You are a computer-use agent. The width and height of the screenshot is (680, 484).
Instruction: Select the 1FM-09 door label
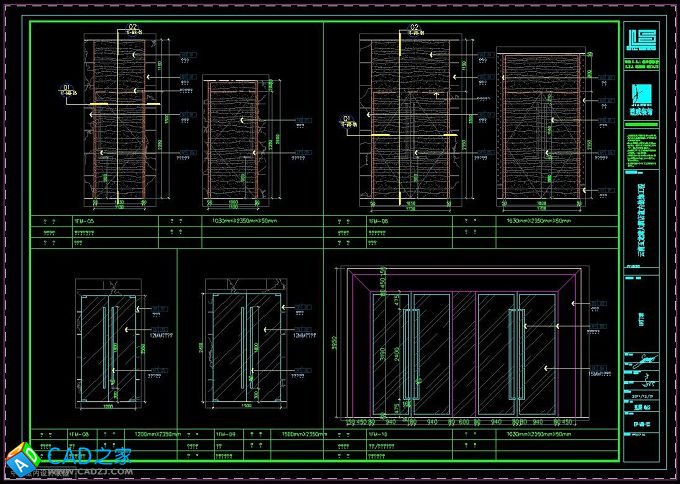[x=226, y=435]
